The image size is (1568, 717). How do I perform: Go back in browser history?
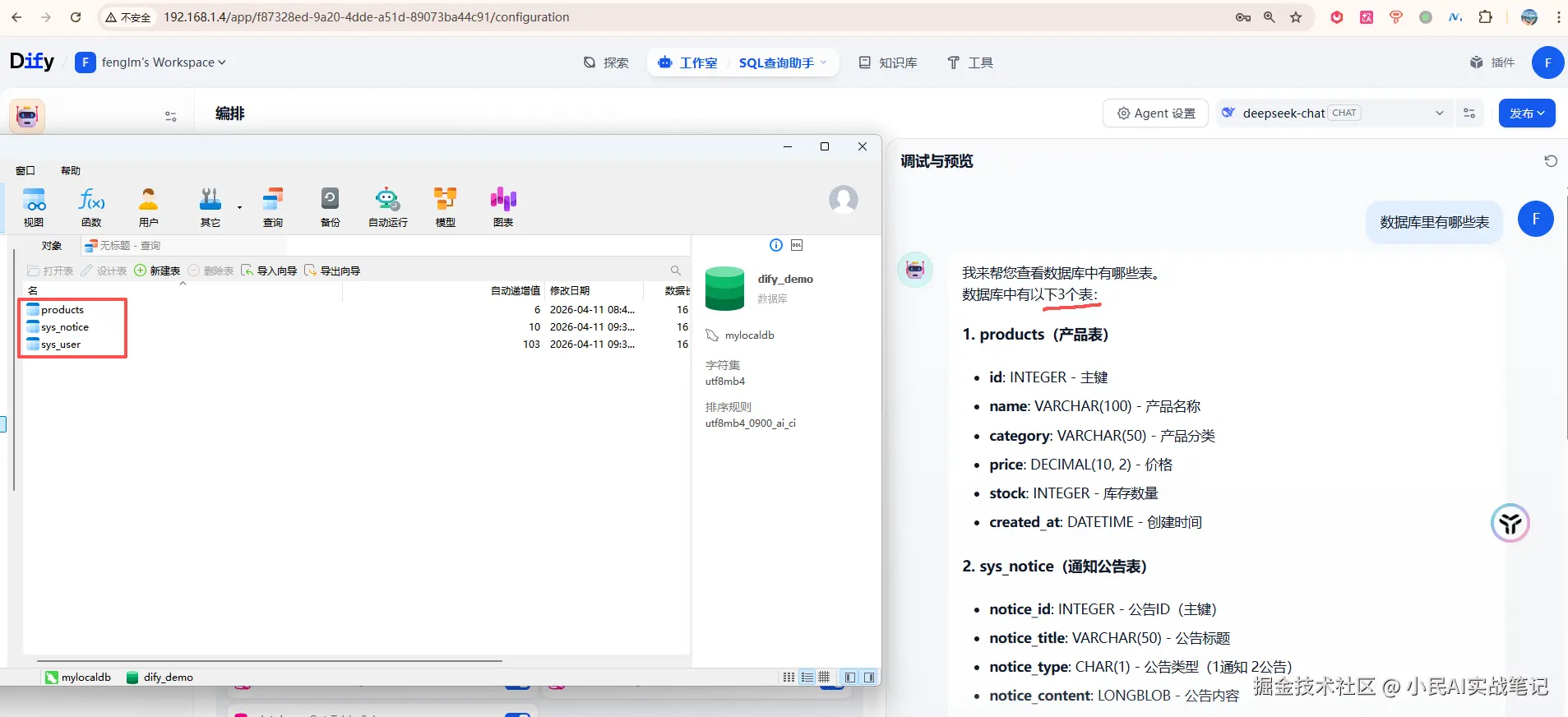pyautogui.click(x=16, y=16)
